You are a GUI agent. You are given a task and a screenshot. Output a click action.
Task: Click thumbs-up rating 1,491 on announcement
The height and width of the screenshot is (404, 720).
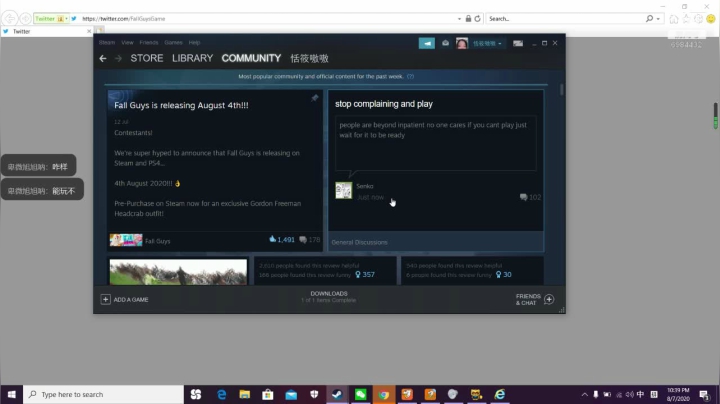[282, 240]
